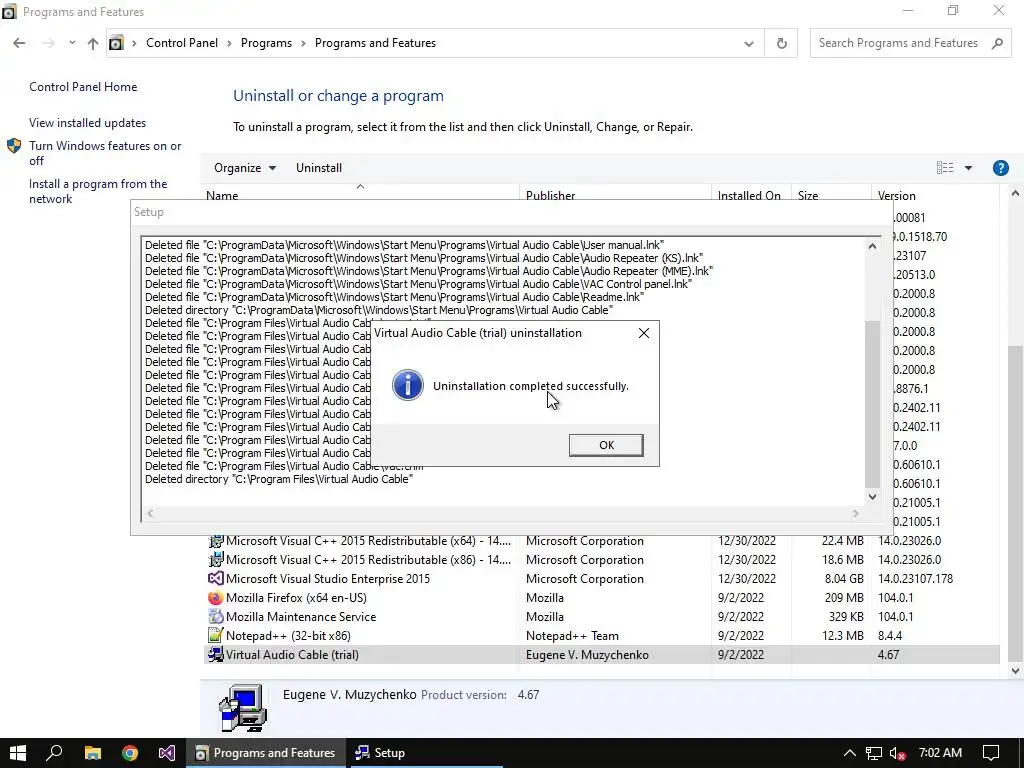Sort the list by Publisher column
Viewport: 1024px width, 768px height.
coord(551,195)
